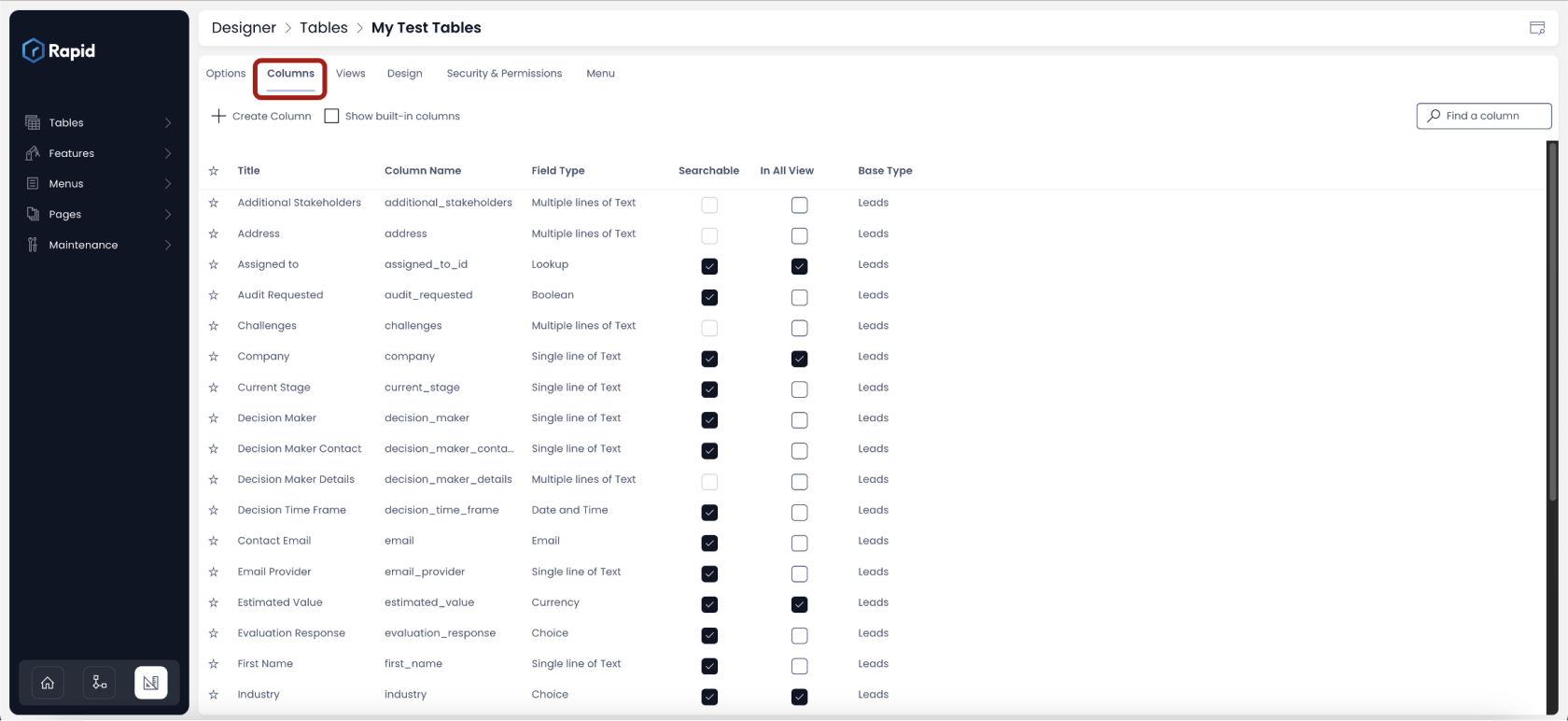Viewport: 1568px width, 721px height.
Task: Star the Decision Maker row
Action: click(214, 418)
